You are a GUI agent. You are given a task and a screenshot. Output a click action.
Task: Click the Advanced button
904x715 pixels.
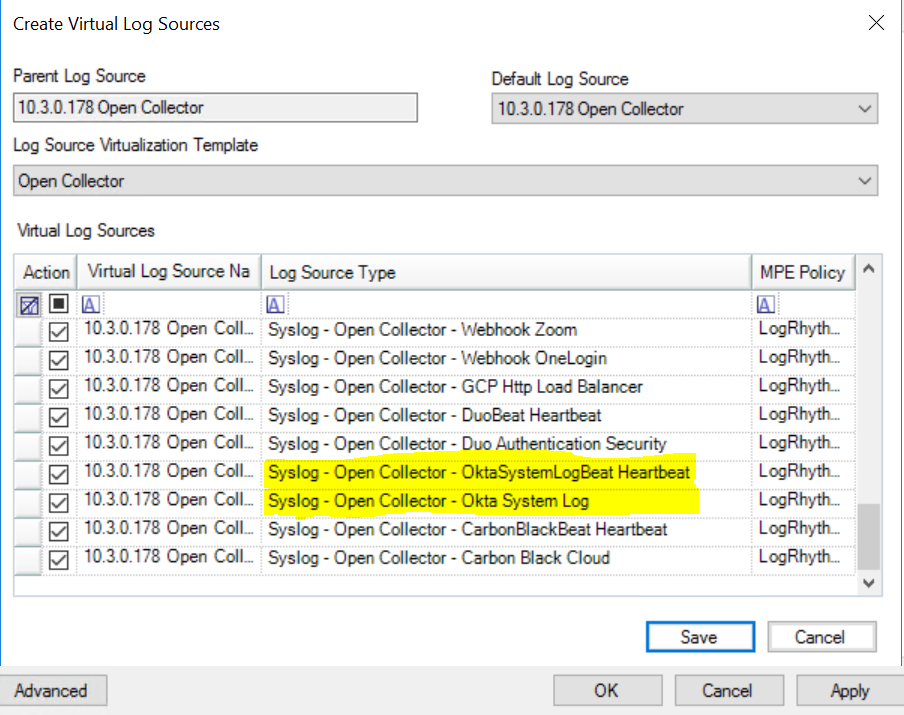click(52, 690)
